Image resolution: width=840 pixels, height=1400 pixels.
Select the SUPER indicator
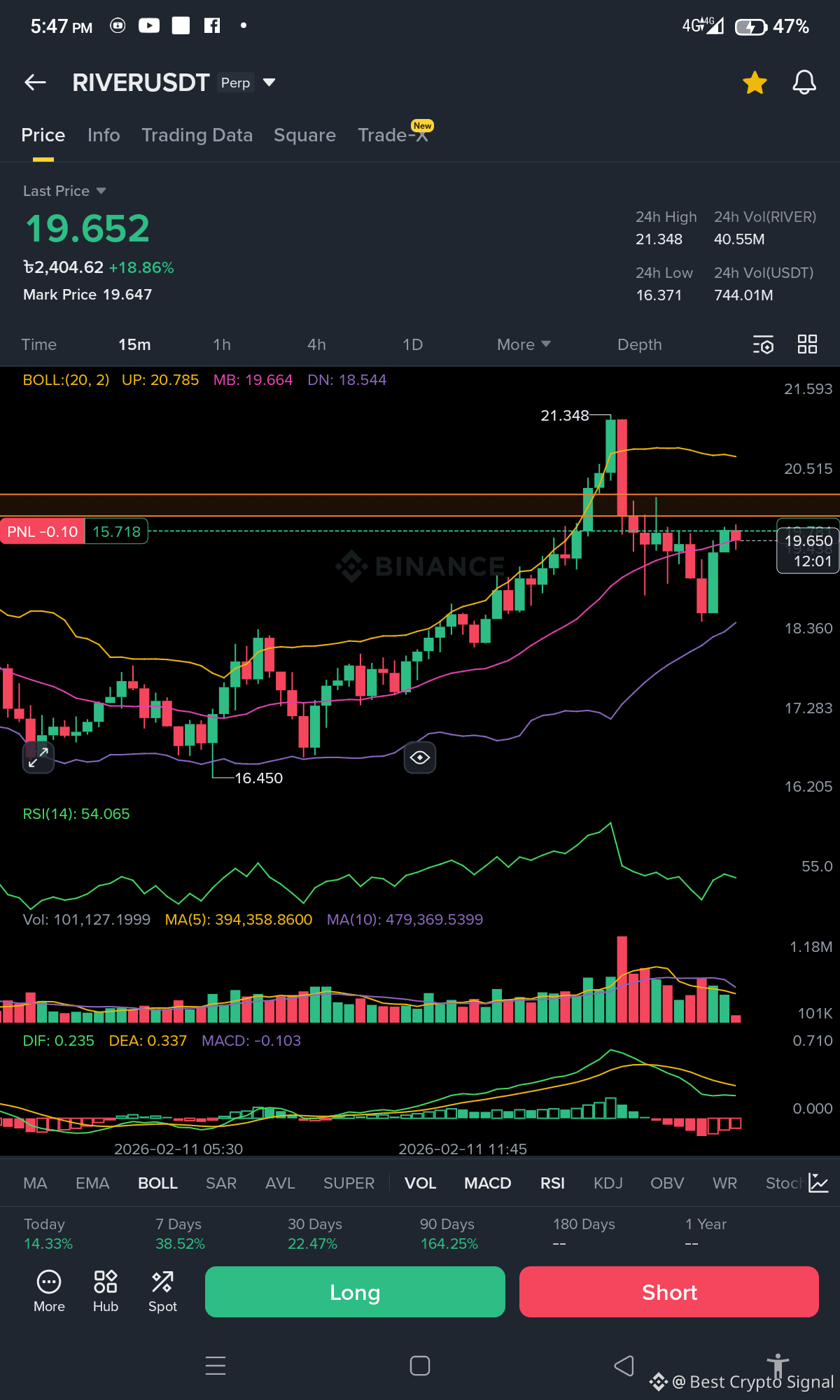coord(349,1183)
